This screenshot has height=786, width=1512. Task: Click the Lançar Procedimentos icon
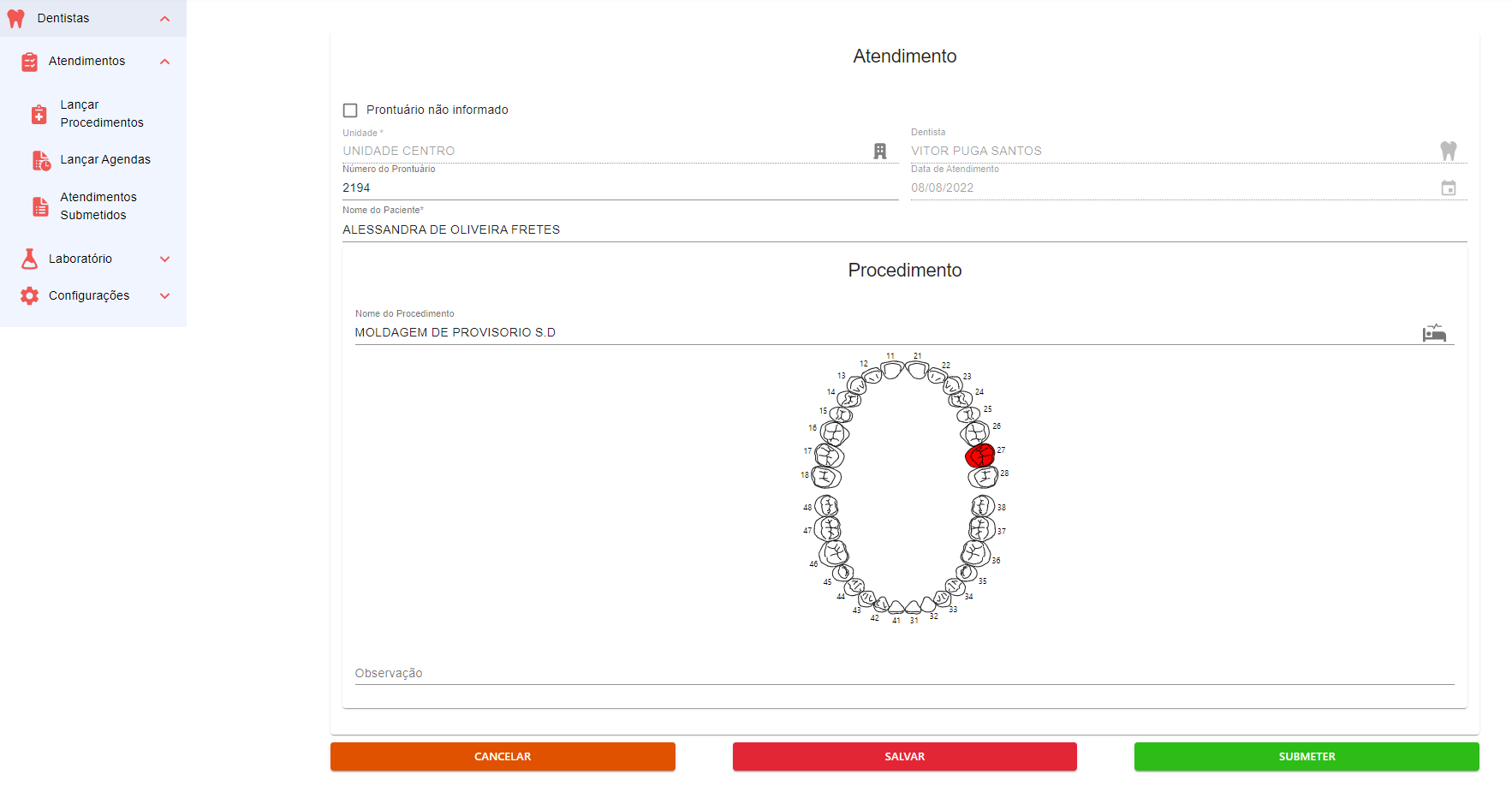pyautogui.click(x=39, y=115)
